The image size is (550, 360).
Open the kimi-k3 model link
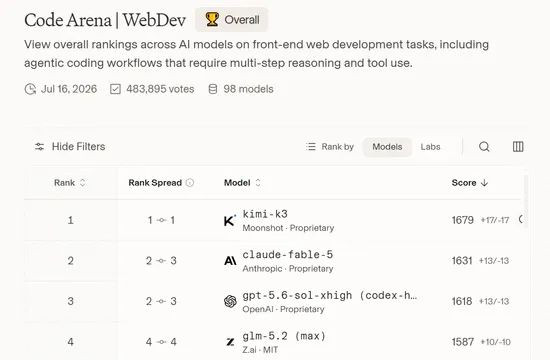[x=265, y=214]
